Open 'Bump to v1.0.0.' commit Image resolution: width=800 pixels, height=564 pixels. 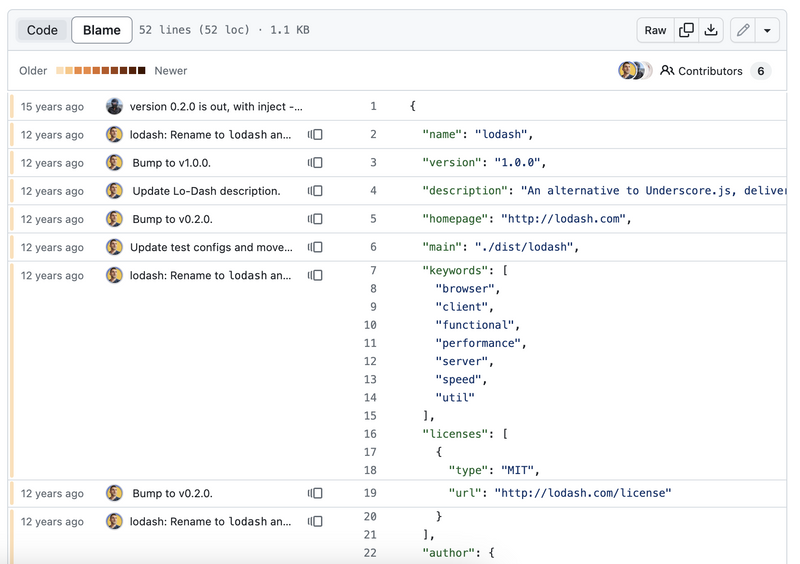click(x=171, y=163)
